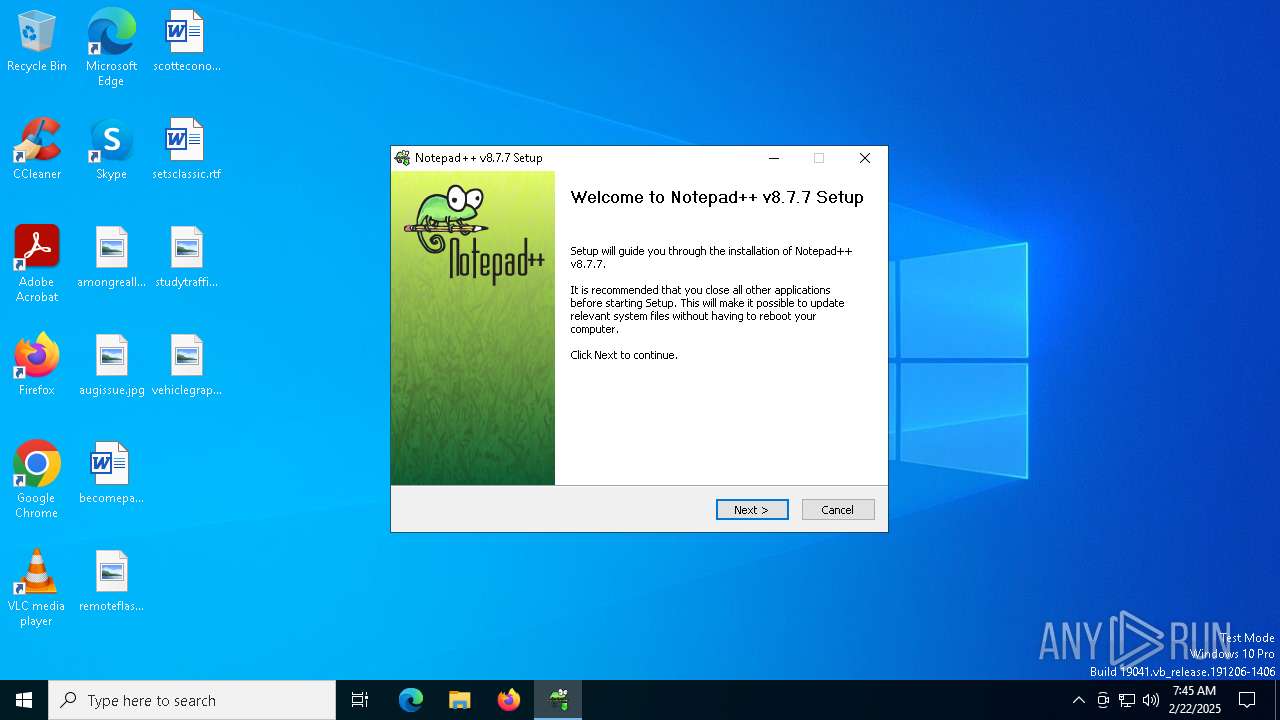The image size is (1280, 720).
Task: Select the CCleaner desktop shortcut
Action: [37, 150]
